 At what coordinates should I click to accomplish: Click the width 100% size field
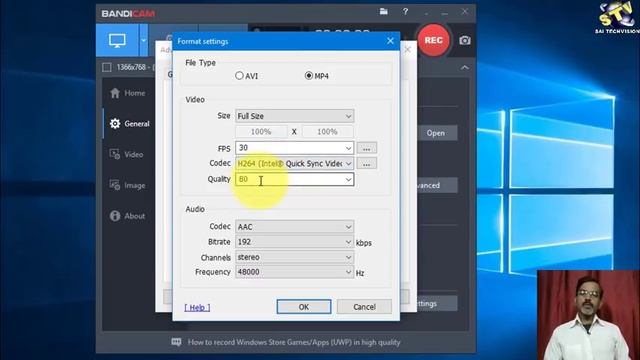click(x=261, y=132)
